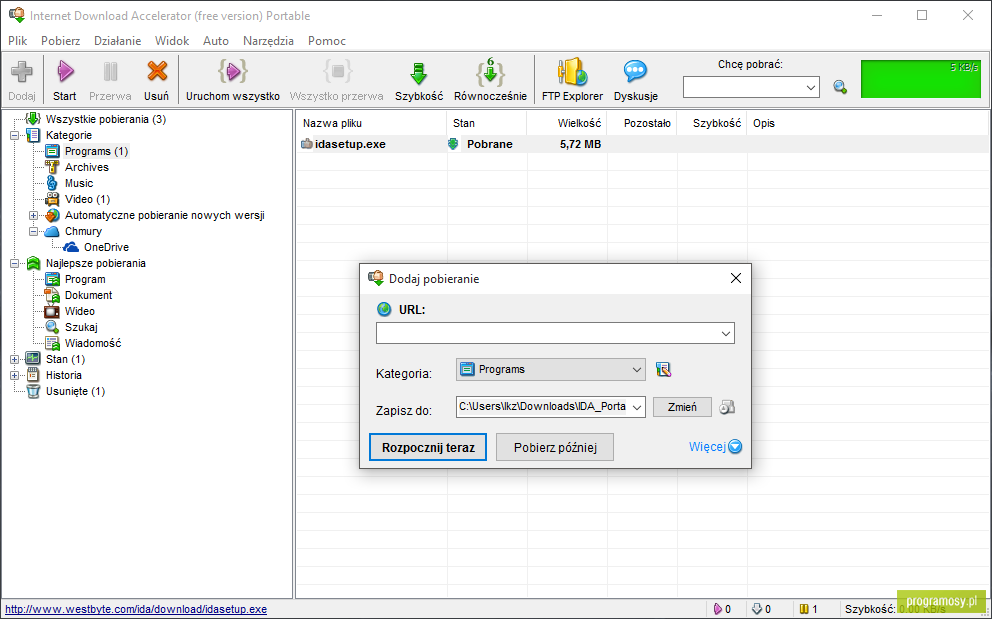
Task: Click the Zmień button
Action: point(682,407)
